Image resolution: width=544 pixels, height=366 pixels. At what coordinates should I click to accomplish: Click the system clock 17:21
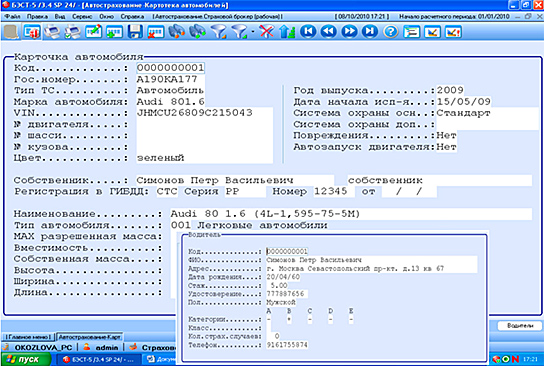click(530, 359)
